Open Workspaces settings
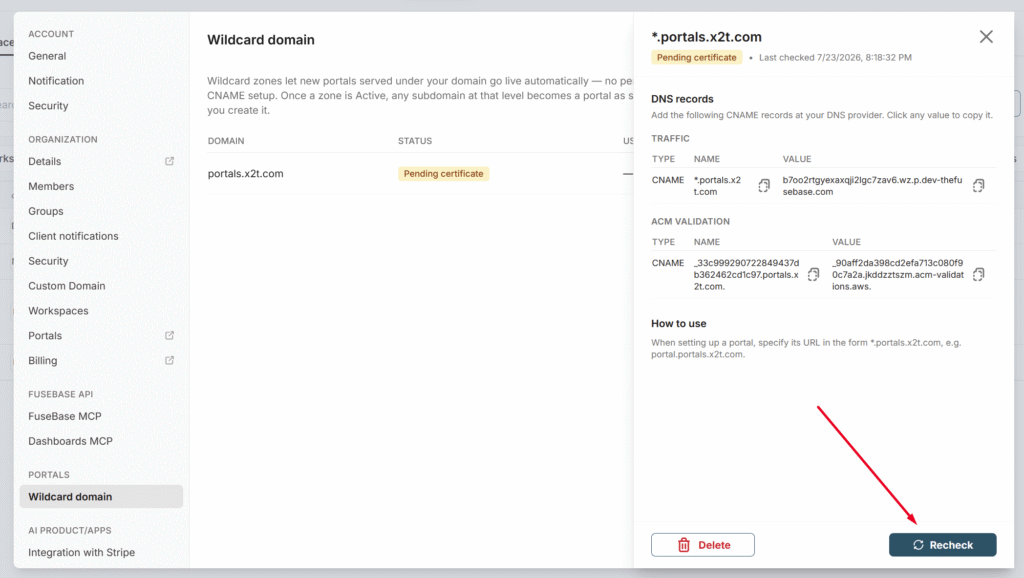The height and width of the screenshot is (578, 1024). pyautogui.click(x=58, y=311)
